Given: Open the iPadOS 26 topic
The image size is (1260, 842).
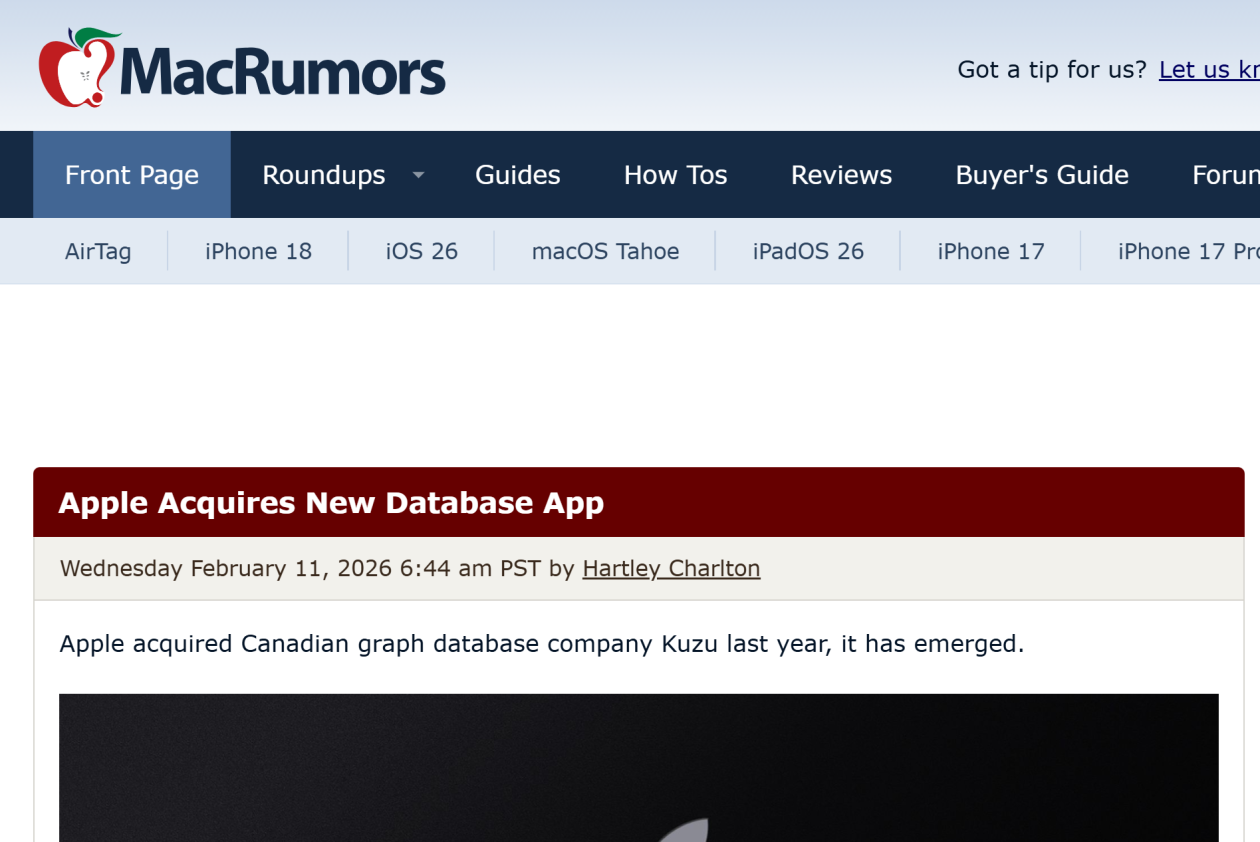Looking at the screenshot, I should (808, 251).
